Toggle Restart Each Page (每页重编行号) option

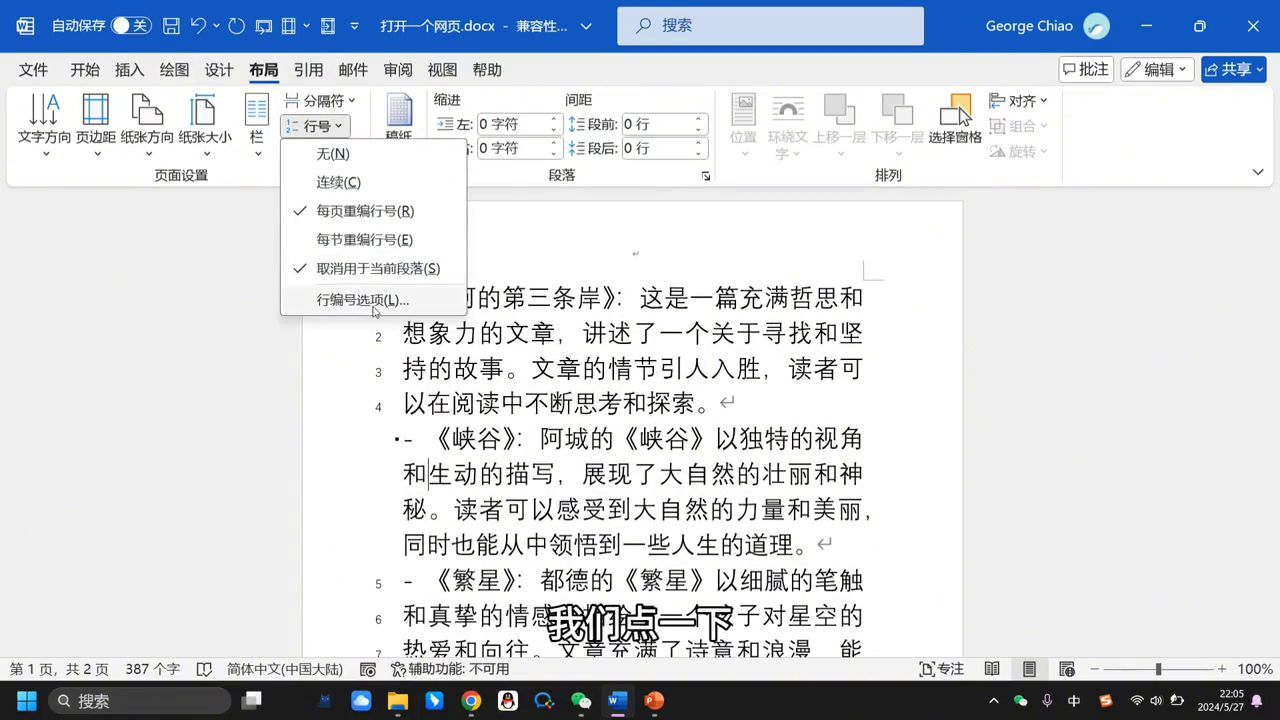pyautogui.click(x=365, y=211)
